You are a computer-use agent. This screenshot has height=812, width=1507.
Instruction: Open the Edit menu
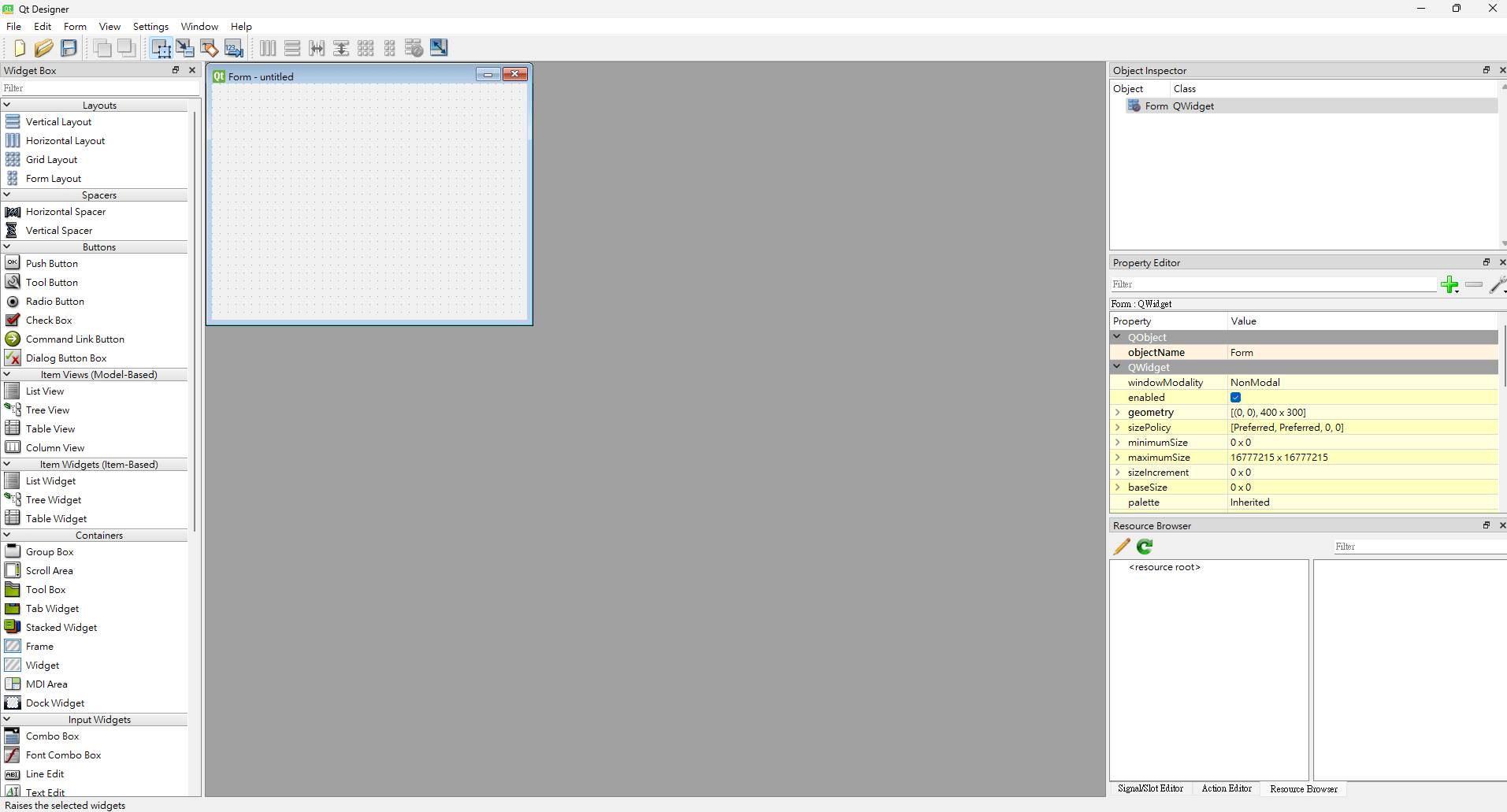(x=43, y=27)
